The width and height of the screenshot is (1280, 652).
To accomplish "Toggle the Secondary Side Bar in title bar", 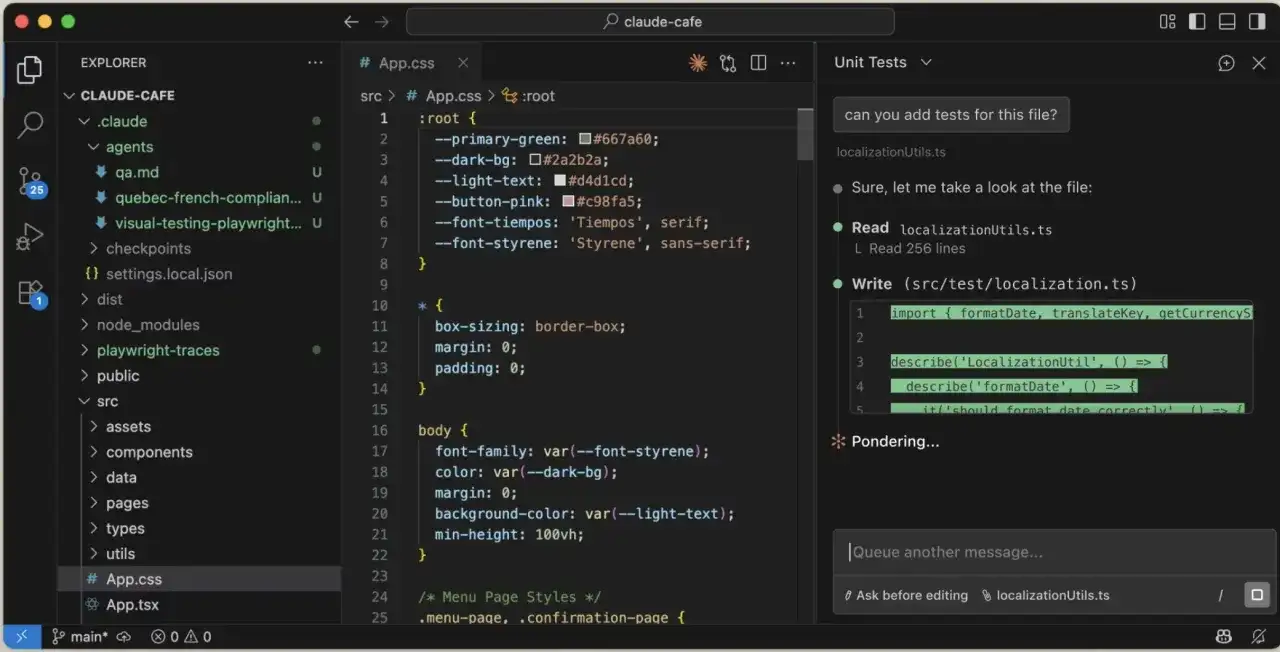I will pyautogui.click(x=1257, y=21).
